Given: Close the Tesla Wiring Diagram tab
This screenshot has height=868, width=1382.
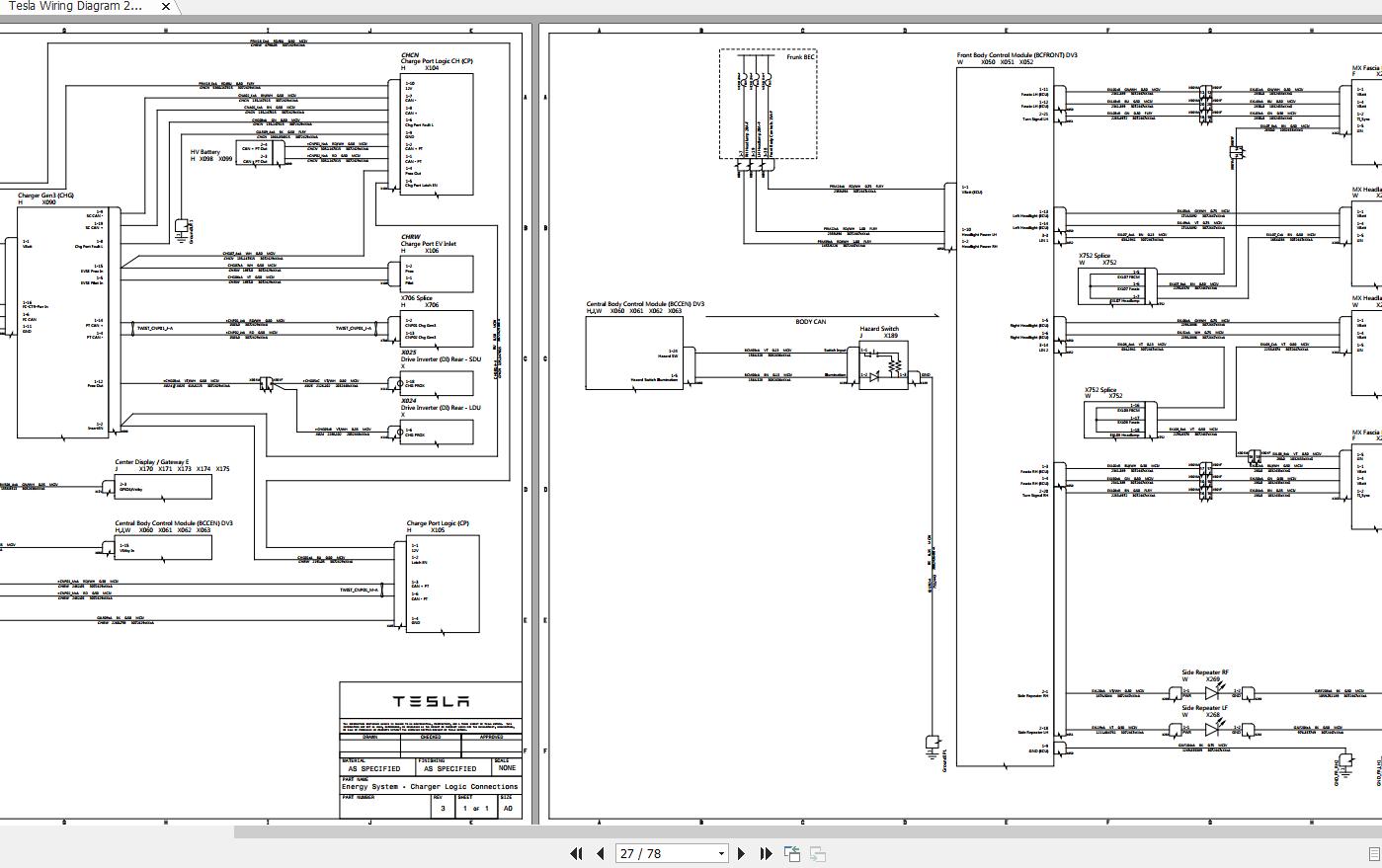Looking at the screenshot, I should coord(164,6).
